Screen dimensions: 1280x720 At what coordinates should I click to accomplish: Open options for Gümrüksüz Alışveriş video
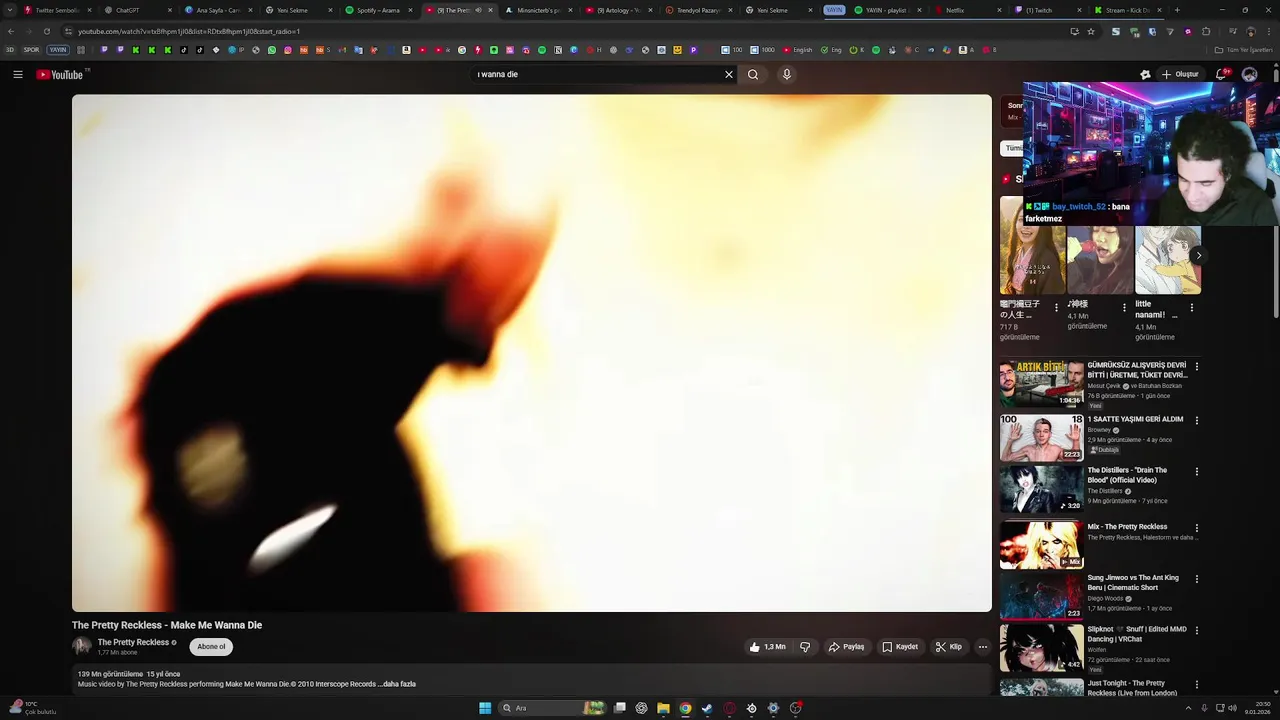(1197, 367)
